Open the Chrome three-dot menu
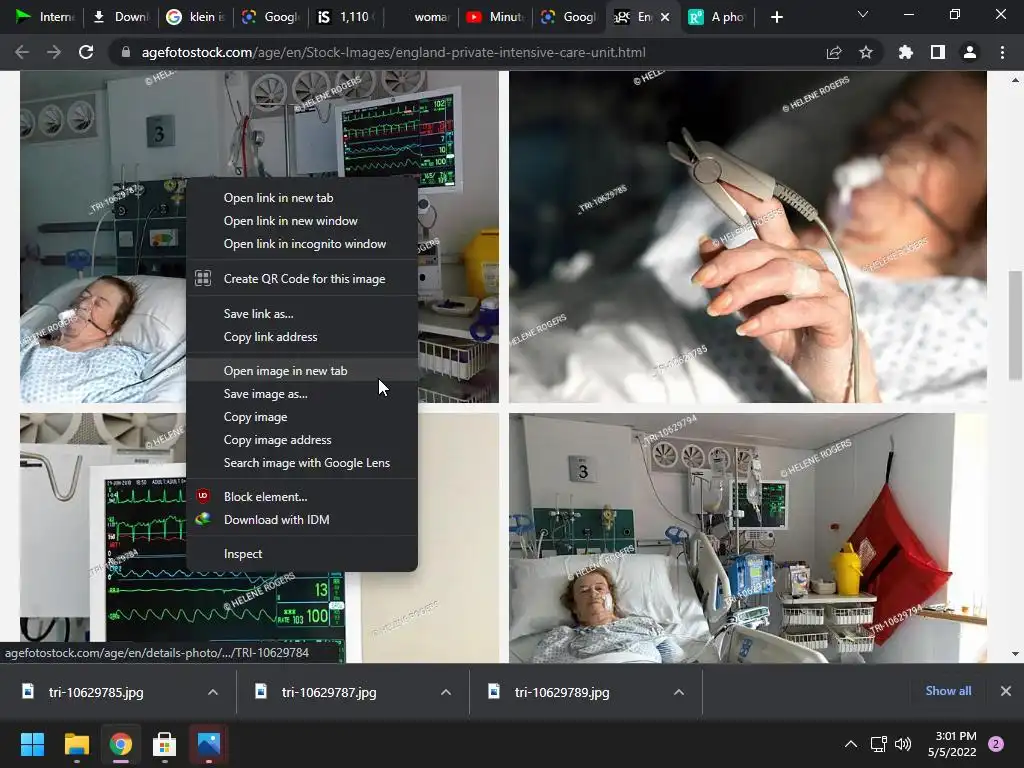1024x768 pixels. click(1002, 52)
